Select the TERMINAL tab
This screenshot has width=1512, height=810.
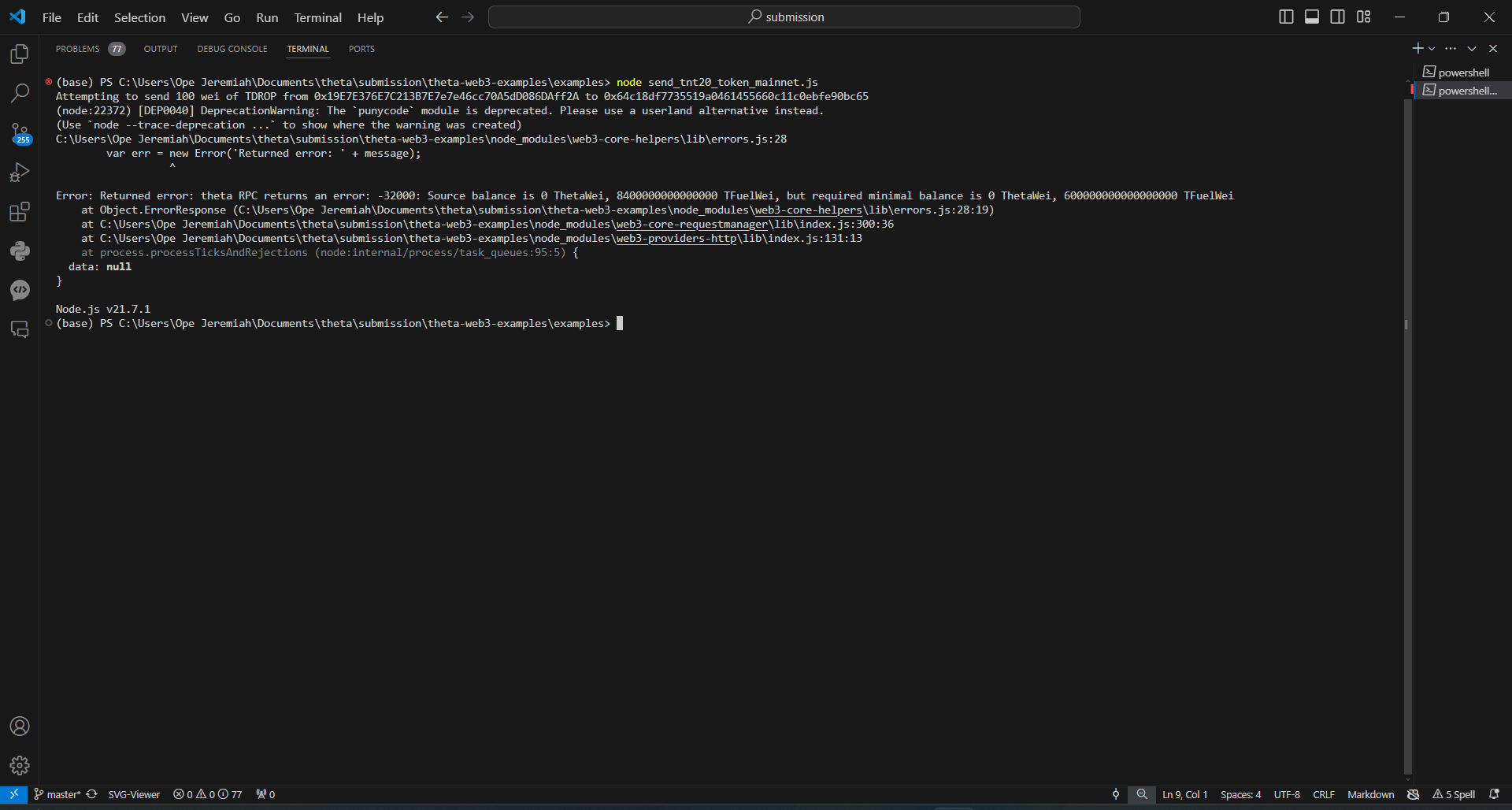click(x=308, y=49)
